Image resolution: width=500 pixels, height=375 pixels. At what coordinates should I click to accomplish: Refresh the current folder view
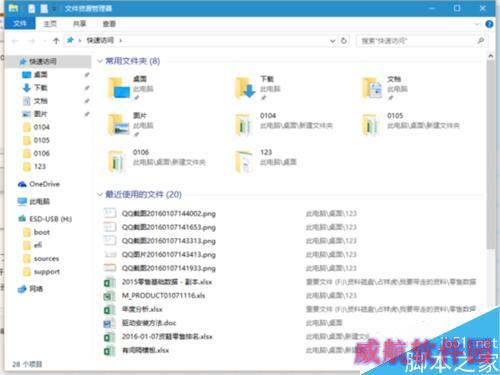[344, 41]
